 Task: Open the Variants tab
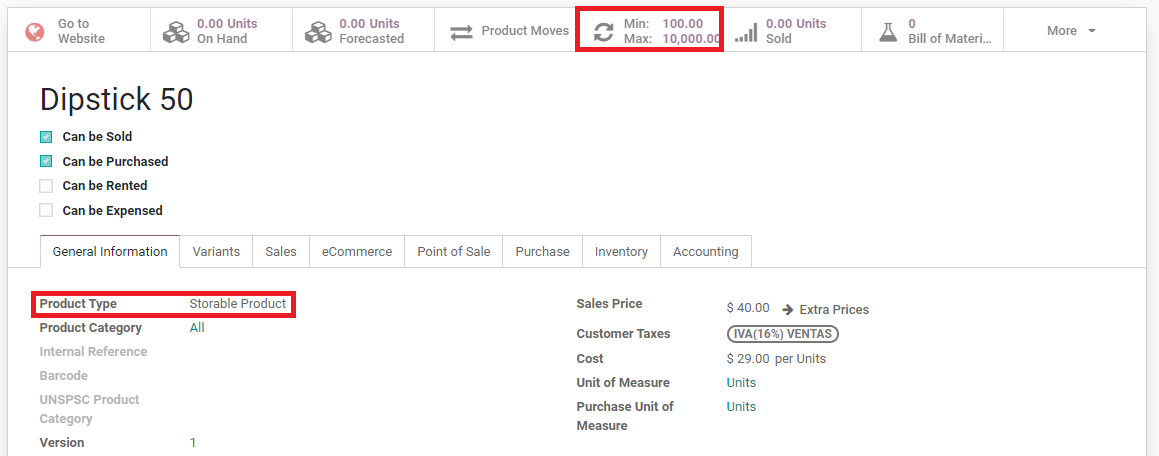tap(216, 252)
